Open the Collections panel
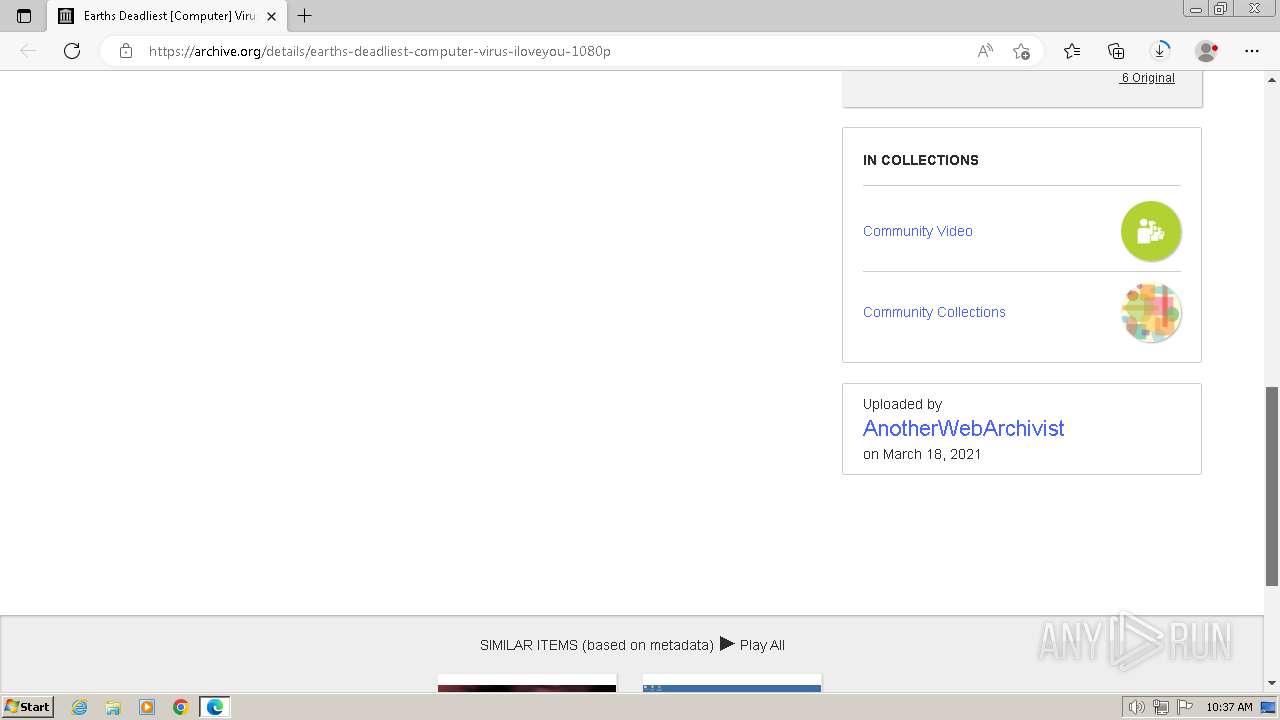The width and height of the screenshot is (1280, 720). pos(1116,51)
